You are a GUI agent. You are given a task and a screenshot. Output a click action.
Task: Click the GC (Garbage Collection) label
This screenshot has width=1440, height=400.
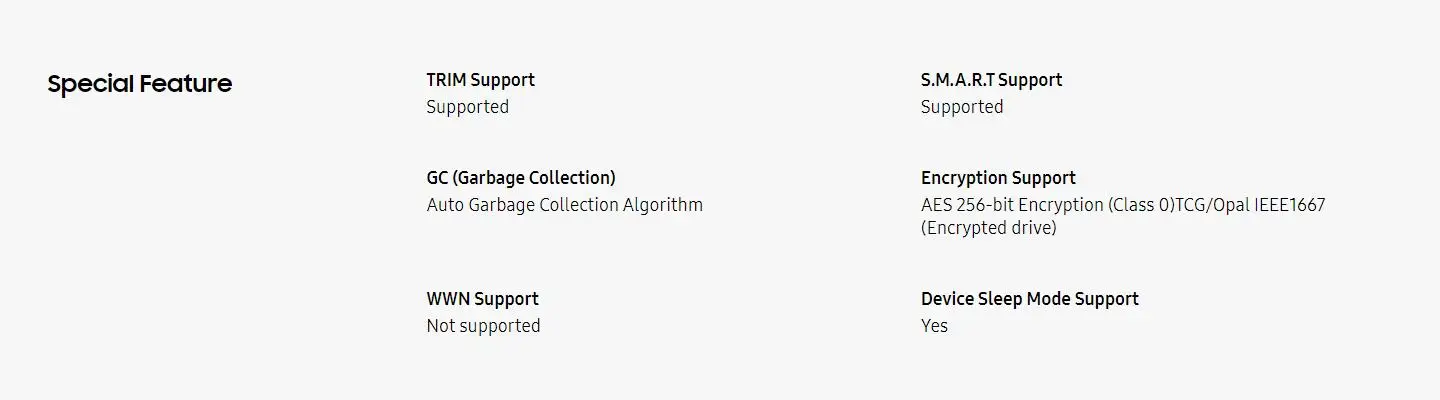coord(521,178)
